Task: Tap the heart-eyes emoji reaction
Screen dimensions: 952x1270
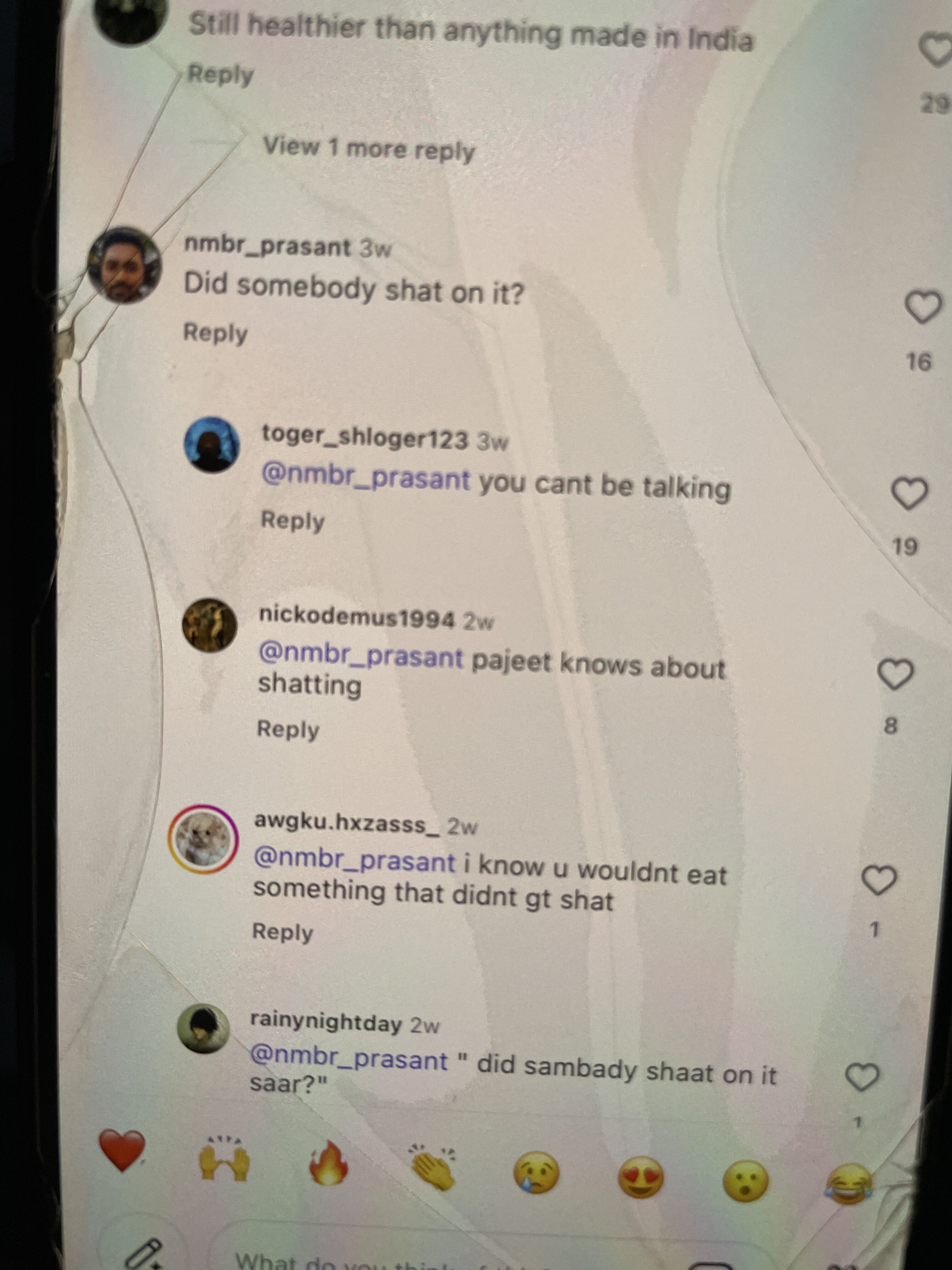Action: [x=640, y=1177]
